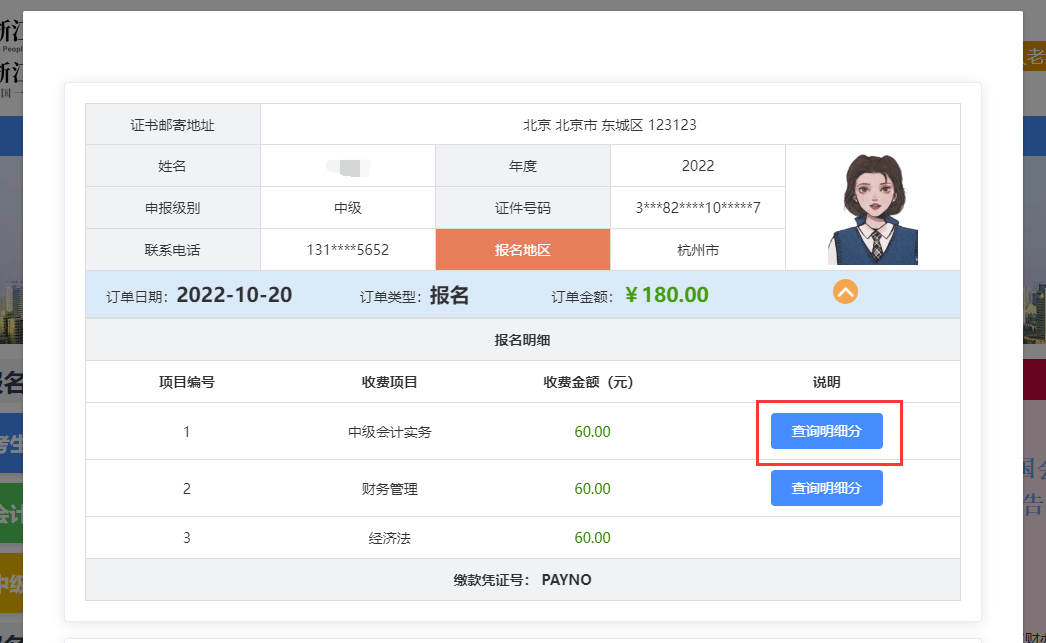
Task: Click the 中级 application level value
Action: [347, 208]
